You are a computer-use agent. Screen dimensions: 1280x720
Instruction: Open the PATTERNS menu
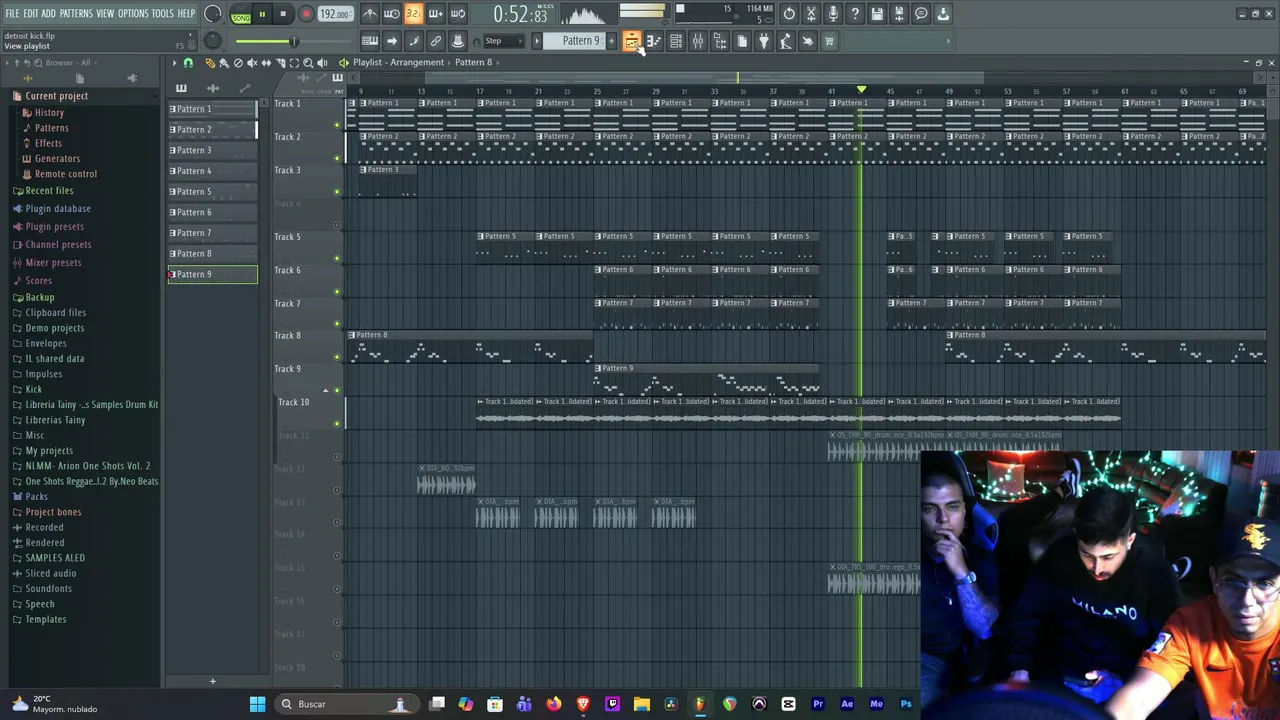pos(76,14)
